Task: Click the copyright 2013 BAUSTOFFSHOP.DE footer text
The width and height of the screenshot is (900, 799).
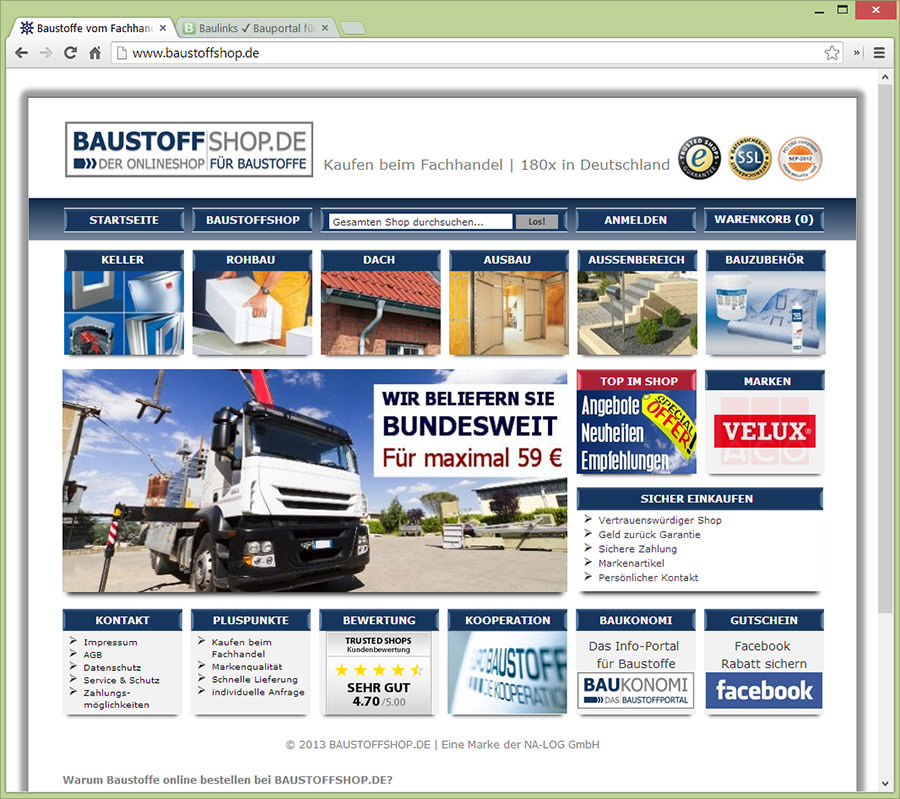Action: pyautogui.click(x=443, y=744)
